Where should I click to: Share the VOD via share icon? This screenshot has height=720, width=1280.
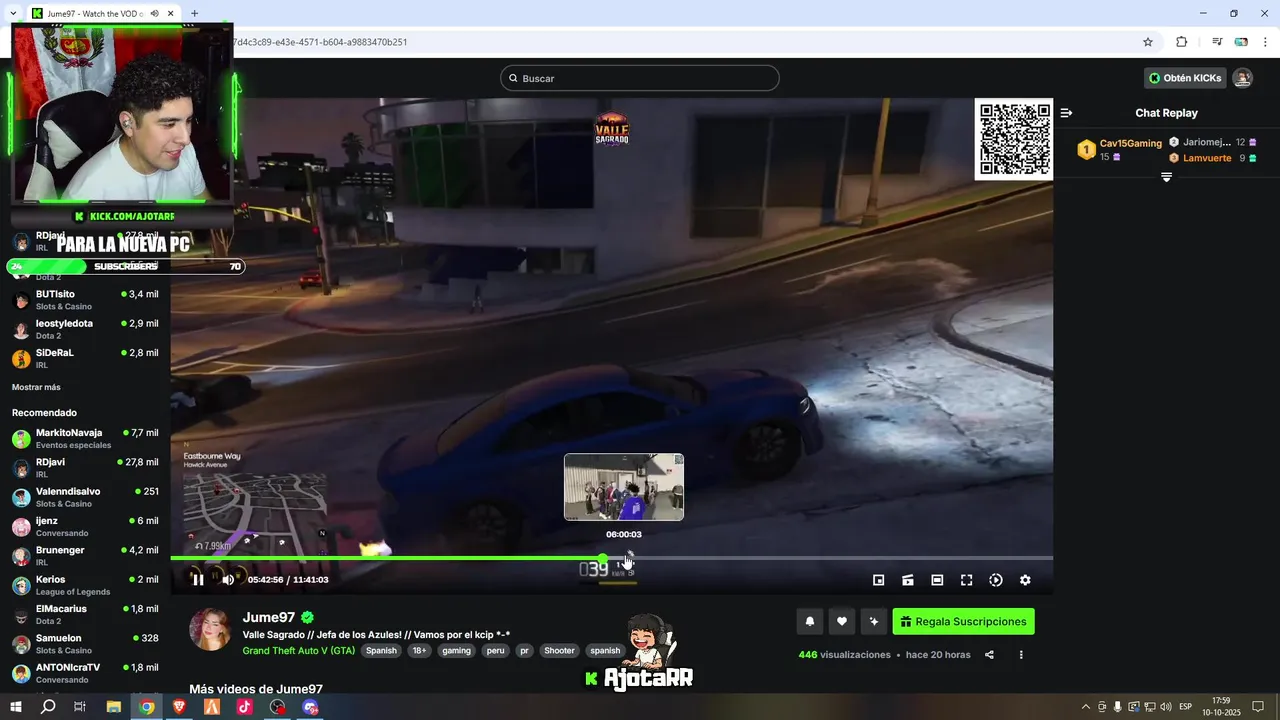[989, 655]
